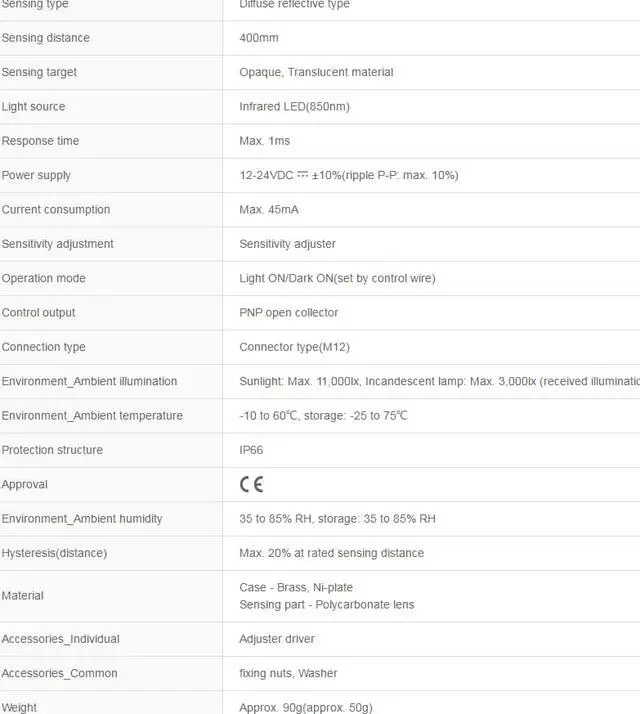The image size is (640, 714).
Task: Select the "400mm" value cell
Action: pyautogui.click(x=259, y=38)
